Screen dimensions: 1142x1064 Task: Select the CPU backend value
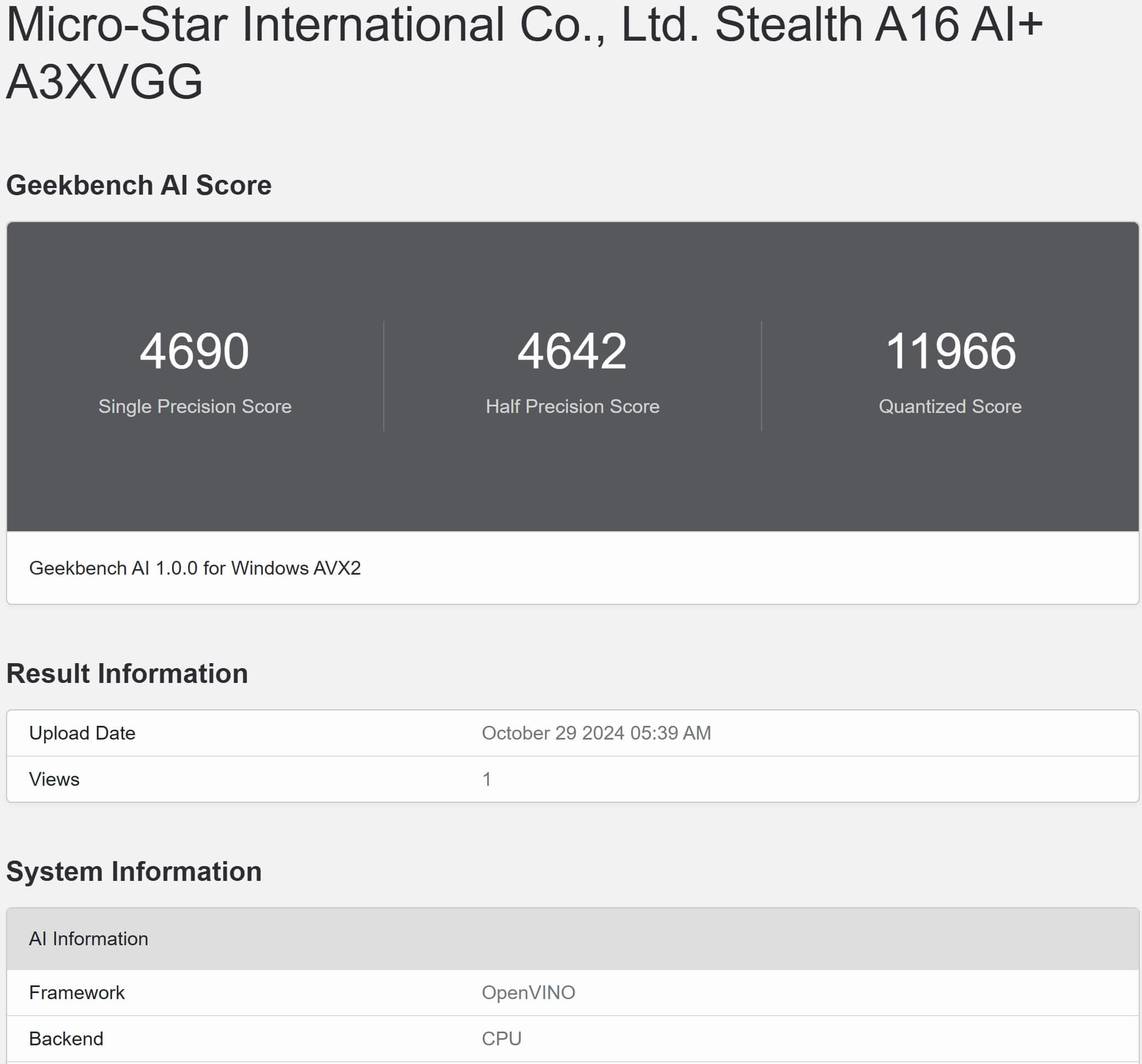coord(501,1038)
